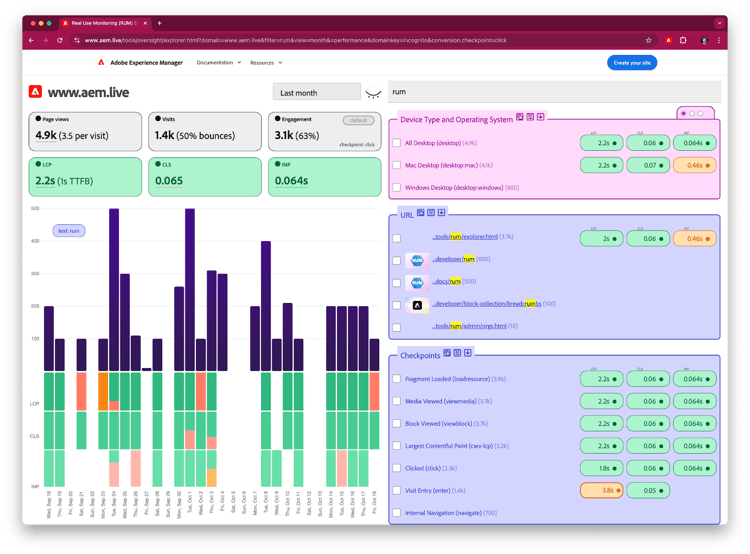Check the tools/rum/explorer.html URL checkbox

[397, 238]
